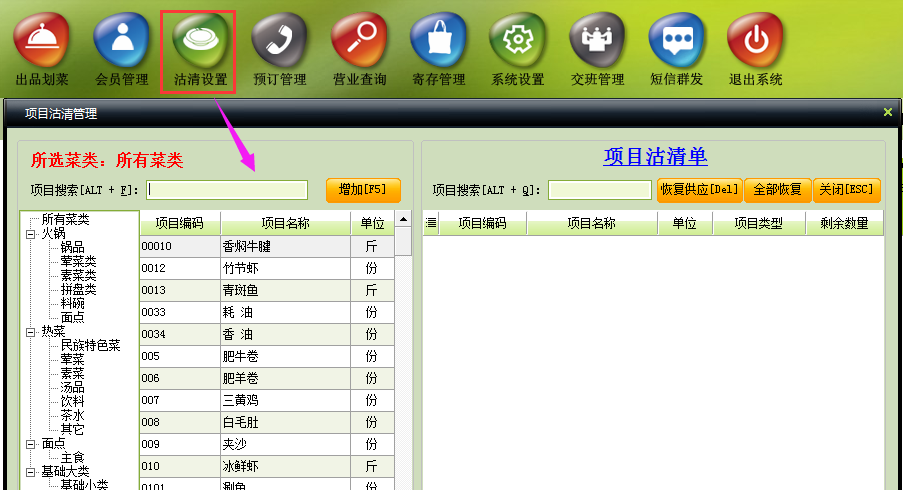
Task: Click the 增加[F5] button
Action: (x=363, y=189)
